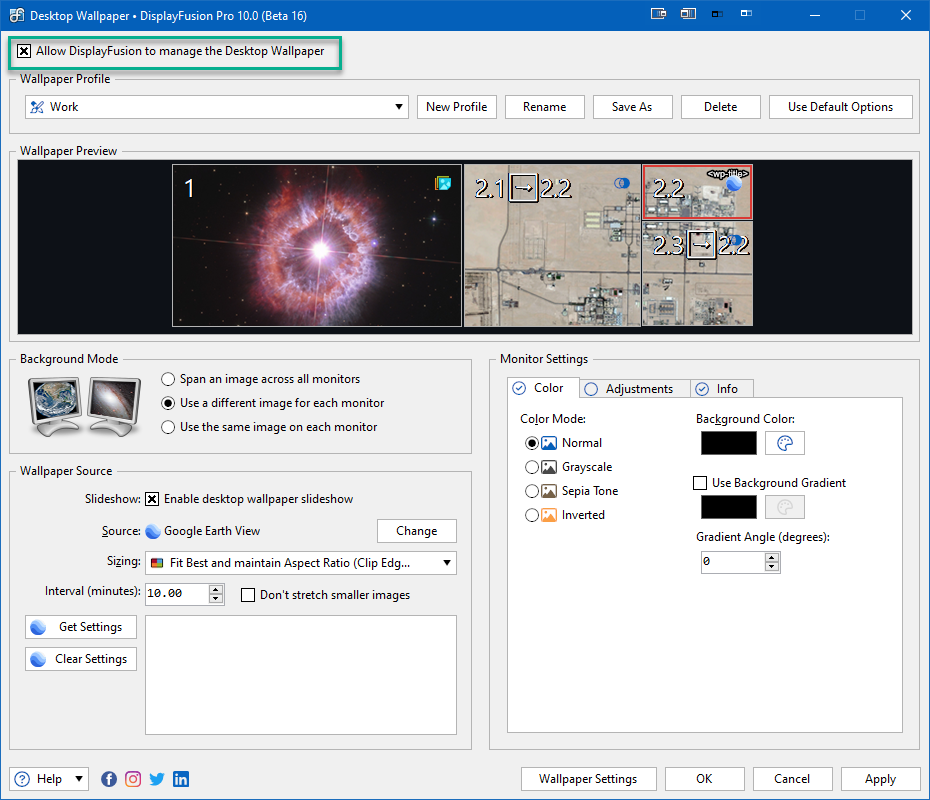930x800 pixels.
Task: Click the Clear Settings button
Action: 81,659
